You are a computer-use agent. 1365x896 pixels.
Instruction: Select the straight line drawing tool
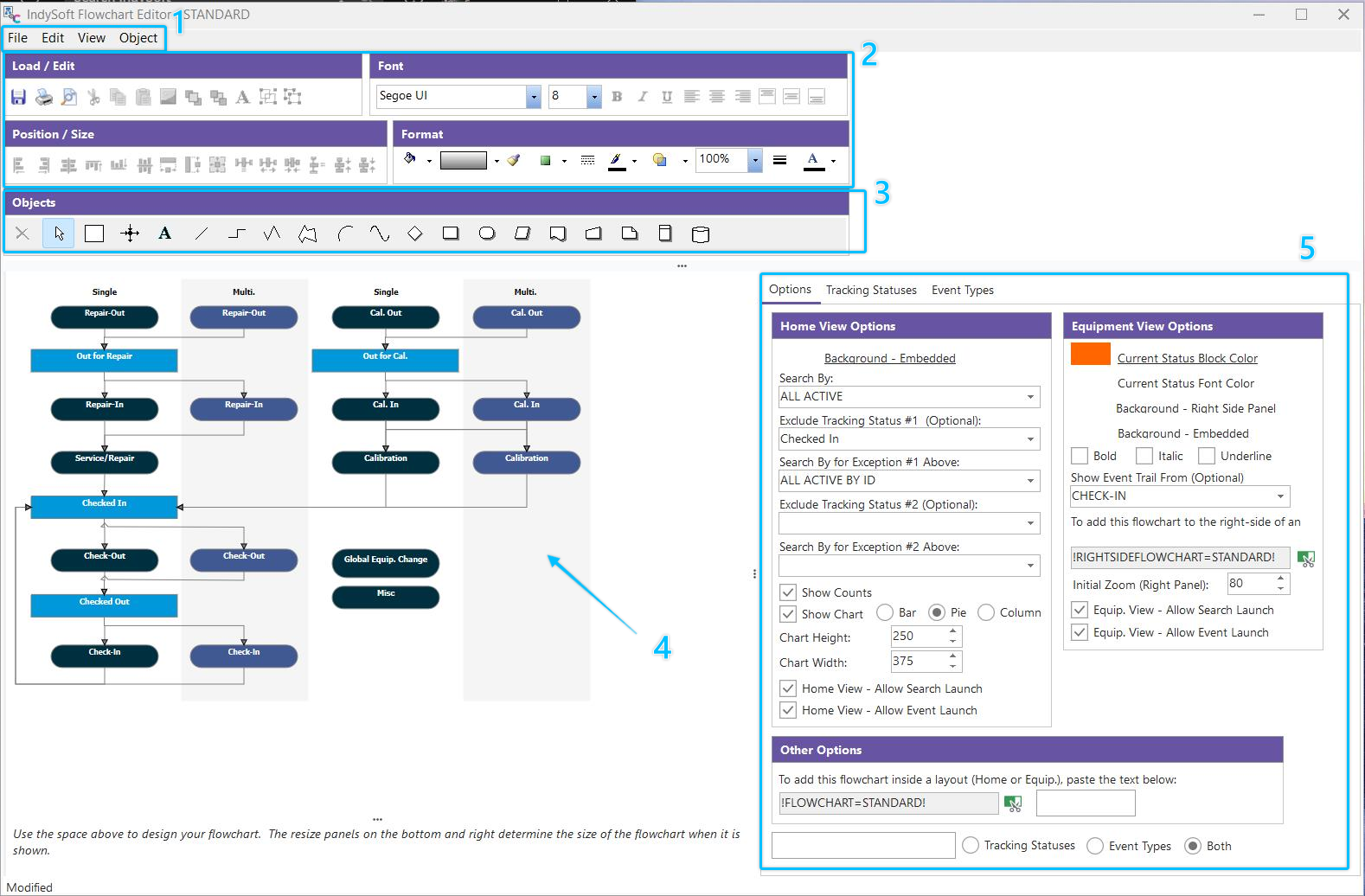click(201, 234)
